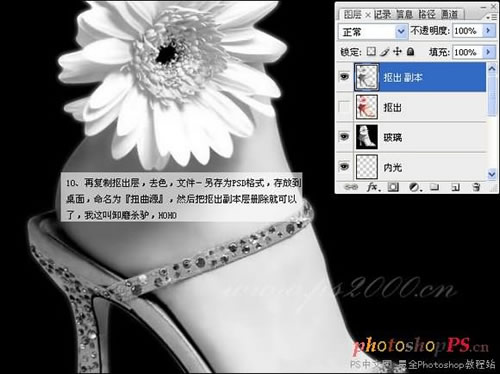Show the hidden 抠出 layer
500x374 pixels.
[x=344, y=107]
